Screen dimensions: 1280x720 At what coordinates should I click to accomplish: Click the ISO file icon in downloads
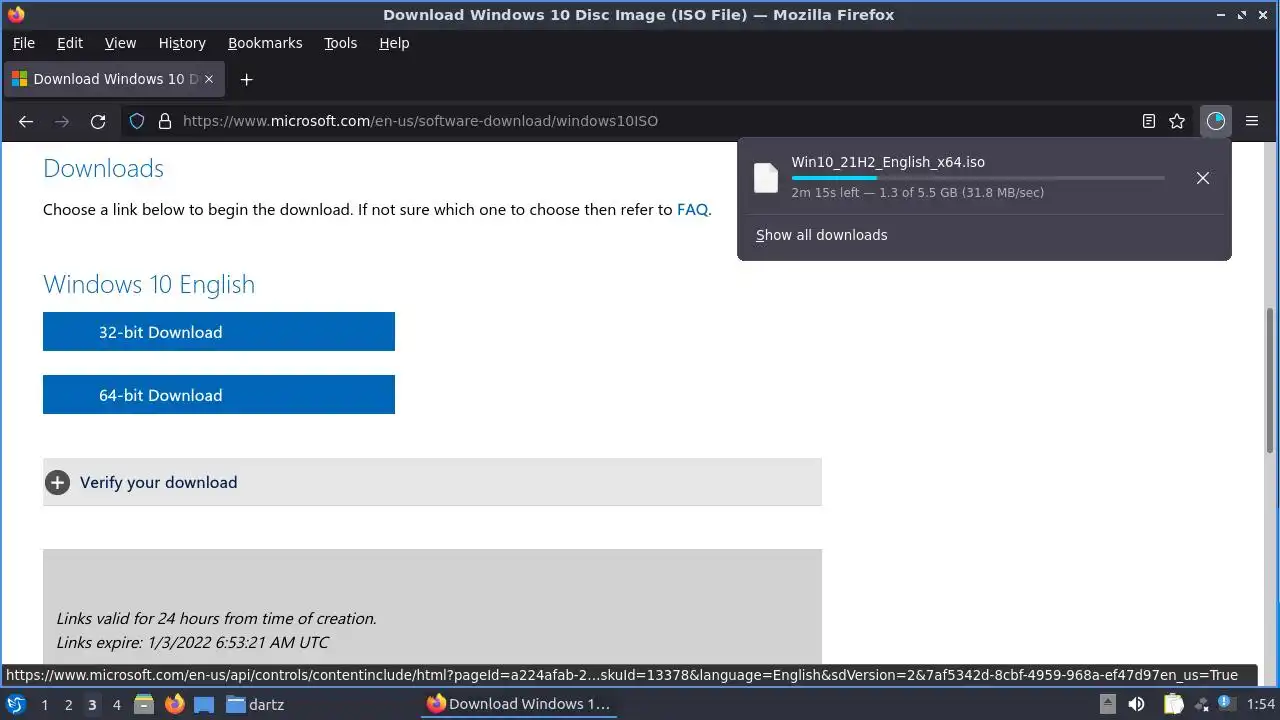pos(766,177)
